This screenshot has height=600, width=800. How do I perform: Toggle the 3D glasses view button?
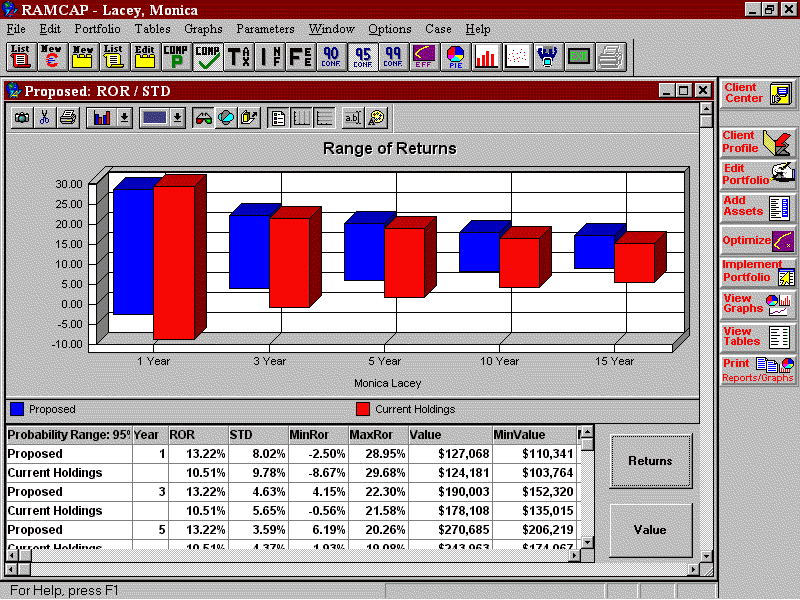click(203, 118)
